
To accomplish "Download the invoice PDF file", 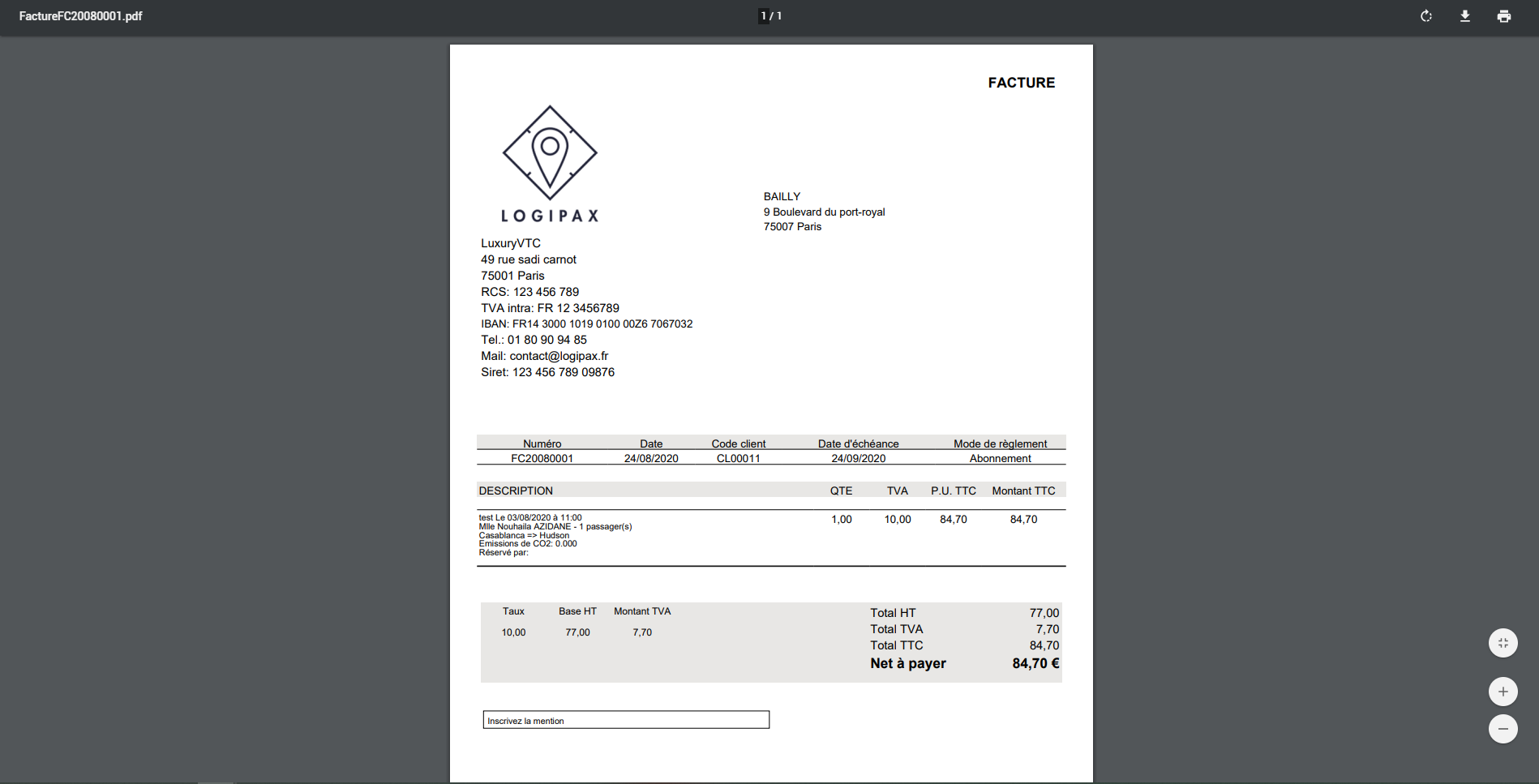I will click(1465, 16).
